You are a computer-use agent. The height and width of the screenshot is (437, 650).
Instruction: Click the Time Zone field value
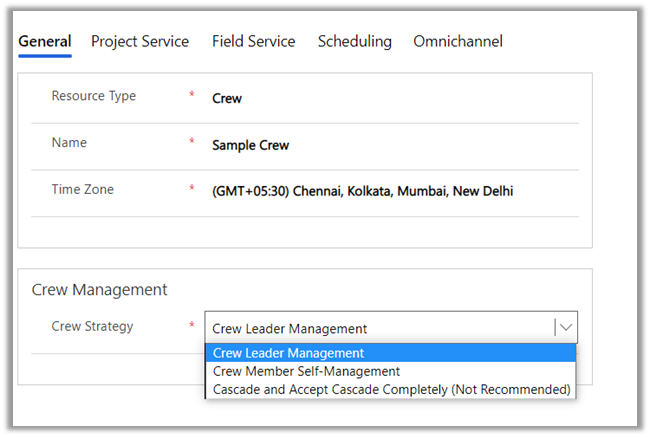362,191
